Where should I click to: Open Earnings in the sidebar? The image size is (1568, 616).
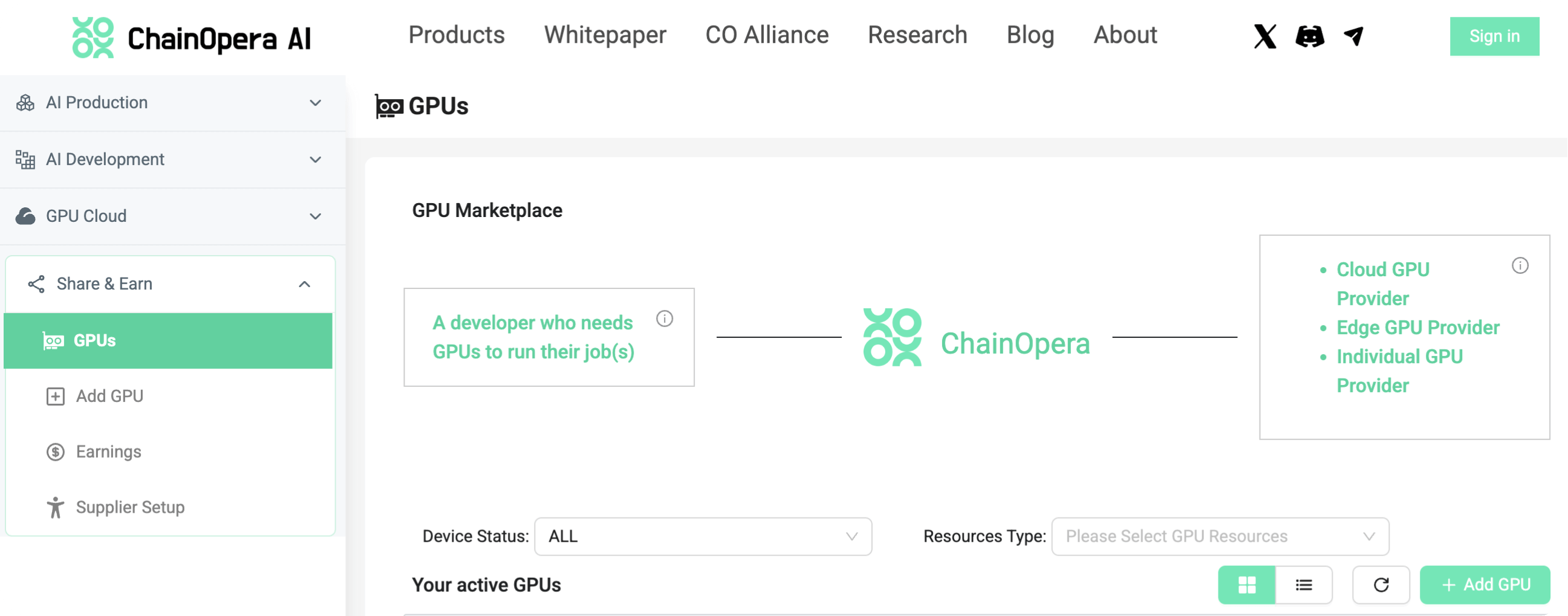click(x=108, y=452)
